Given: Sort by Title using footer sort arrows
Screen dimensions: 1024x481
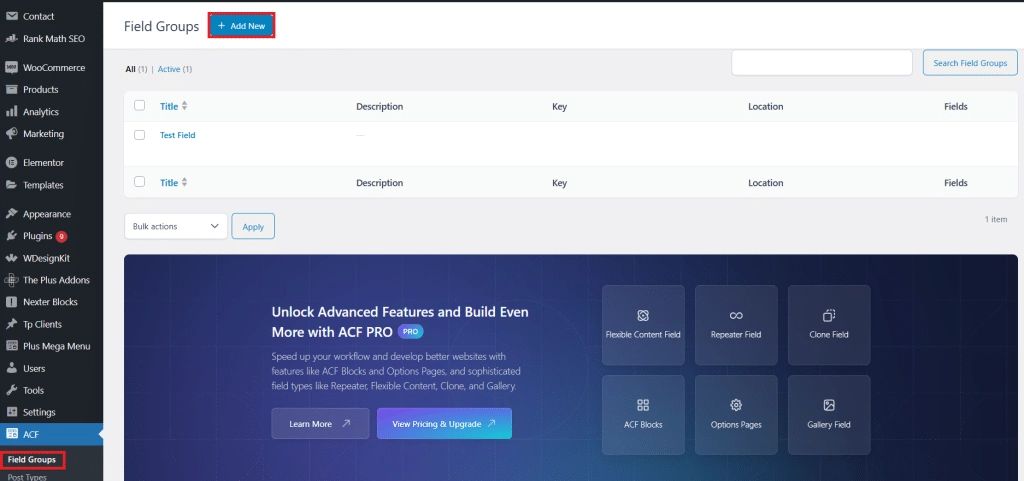Looking at the screenshot, I should pyautogui.click(x=184, y=183).
